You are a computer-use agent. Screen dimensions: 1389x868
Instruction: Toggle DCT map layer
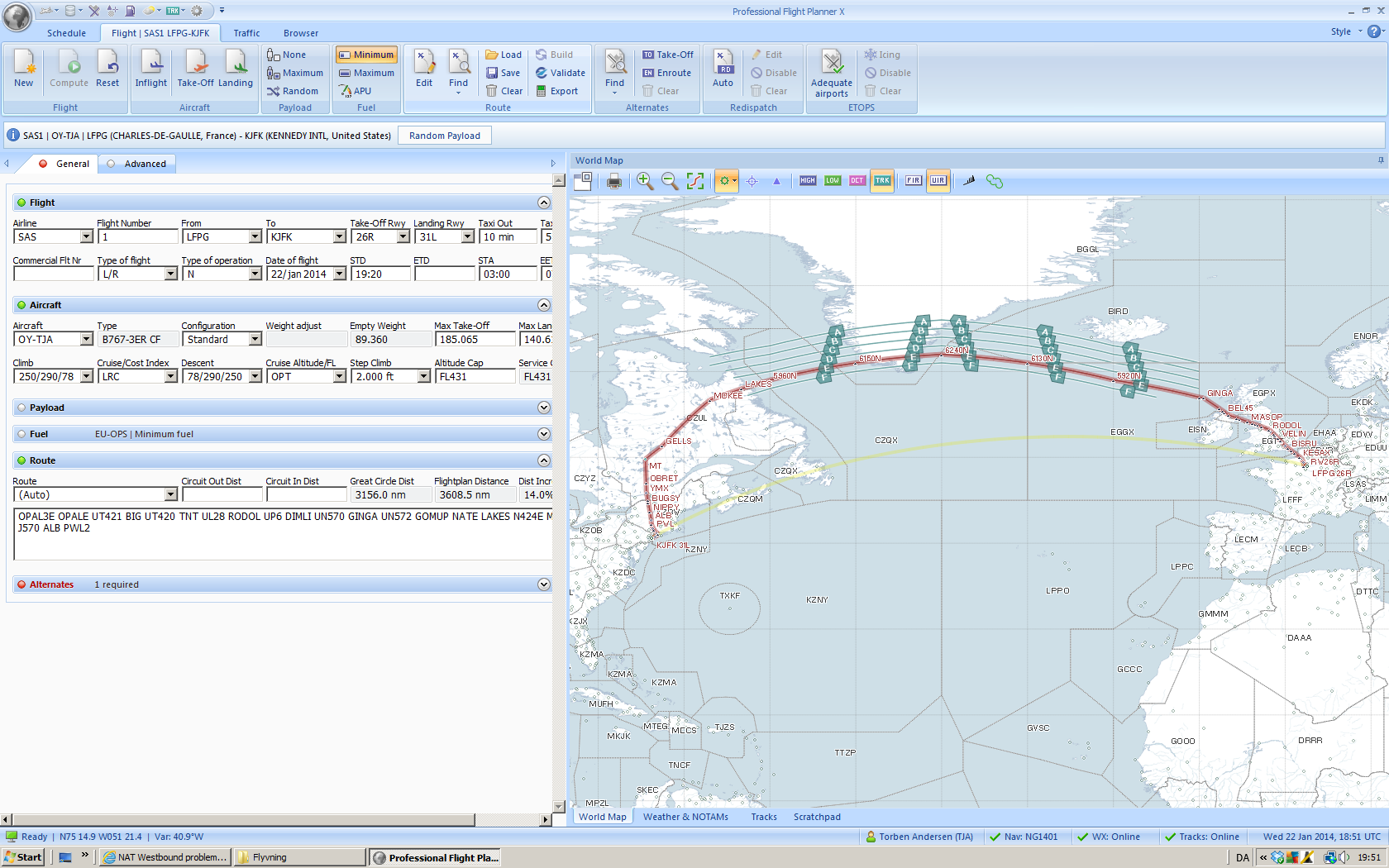pyautogui.click(x=857, y=181)
